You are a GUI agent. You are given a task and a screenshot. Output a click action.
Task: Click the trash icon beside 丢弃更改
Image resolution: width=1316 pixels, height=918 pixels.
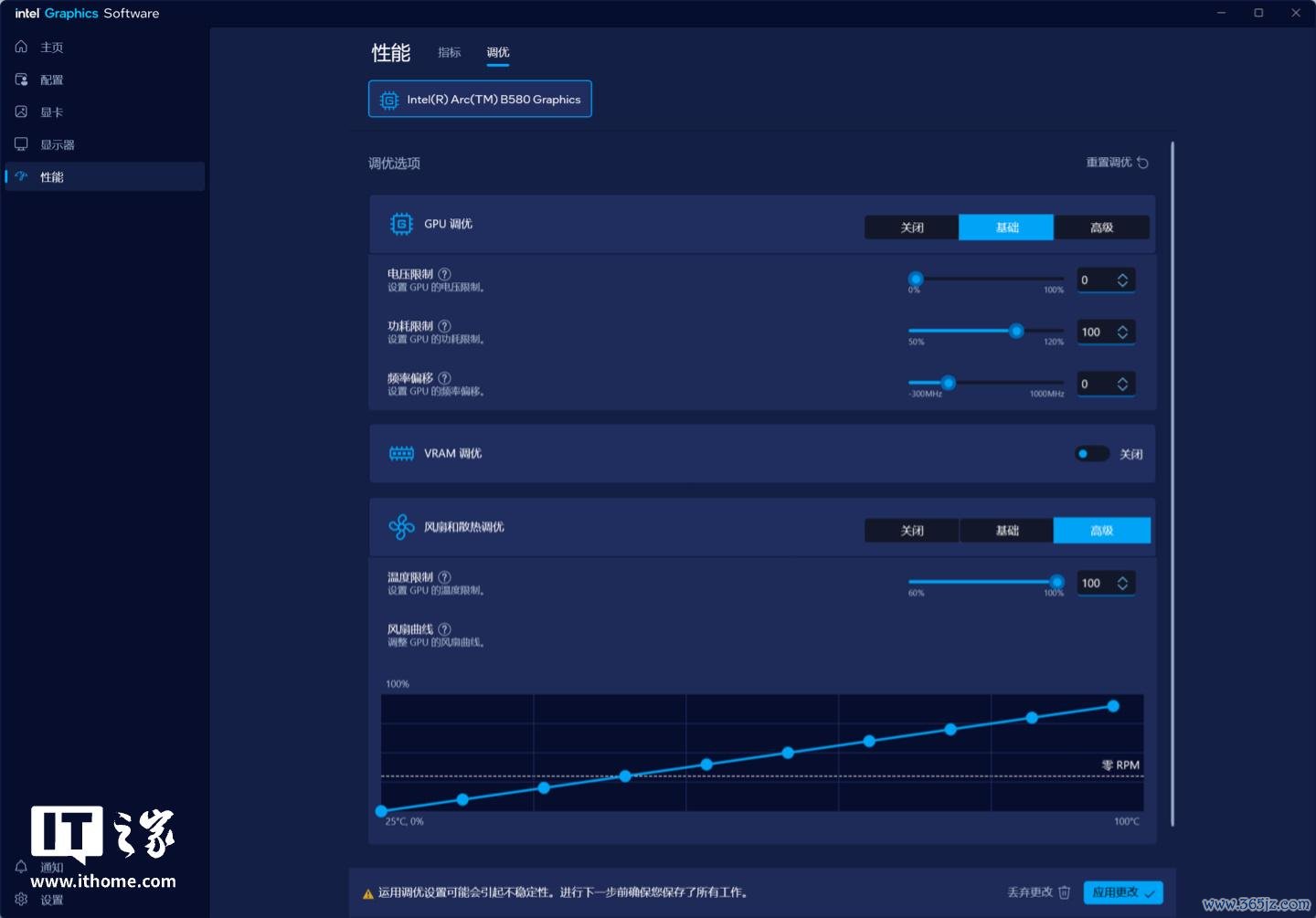coord(1064,892)
